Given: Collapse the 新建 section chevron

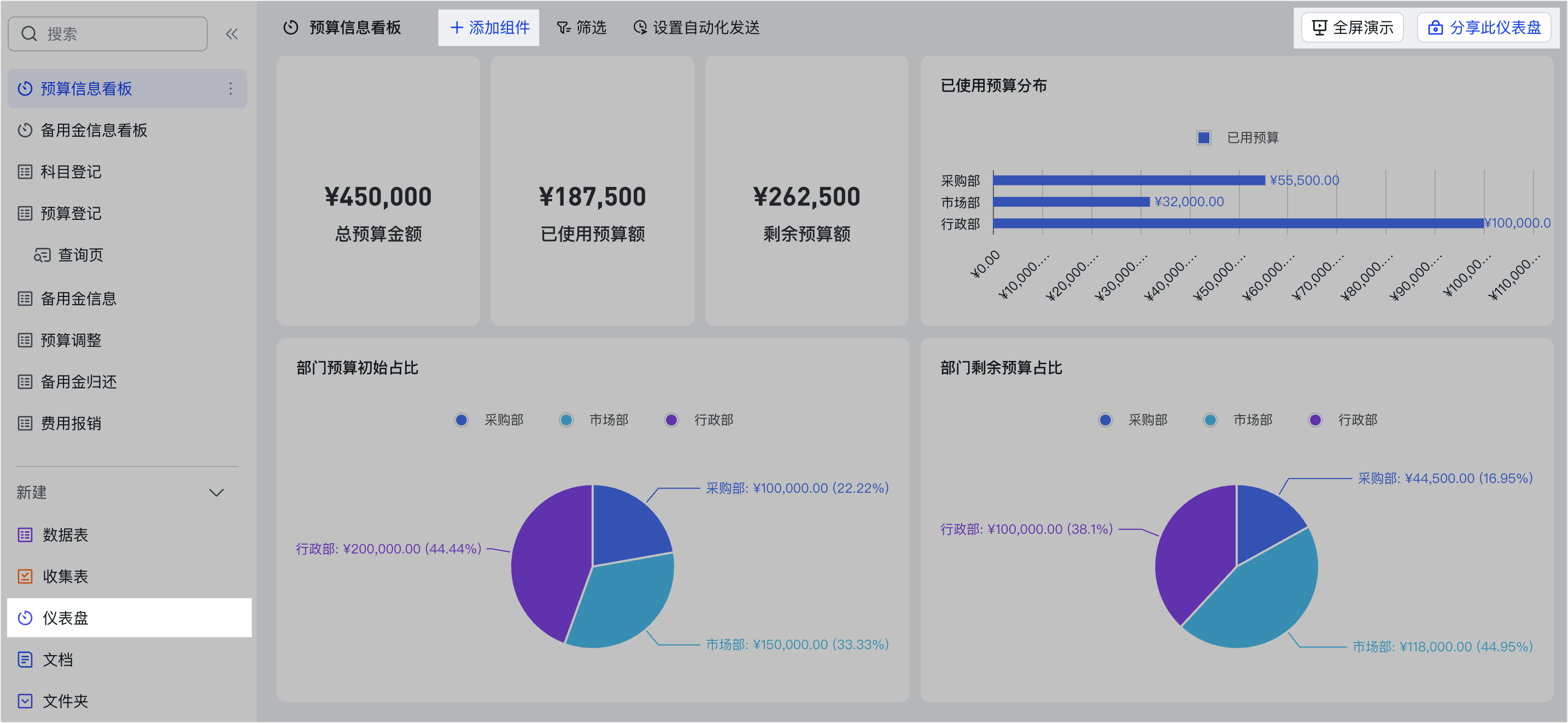Looking at the screenshot, I should pos(216,492).
